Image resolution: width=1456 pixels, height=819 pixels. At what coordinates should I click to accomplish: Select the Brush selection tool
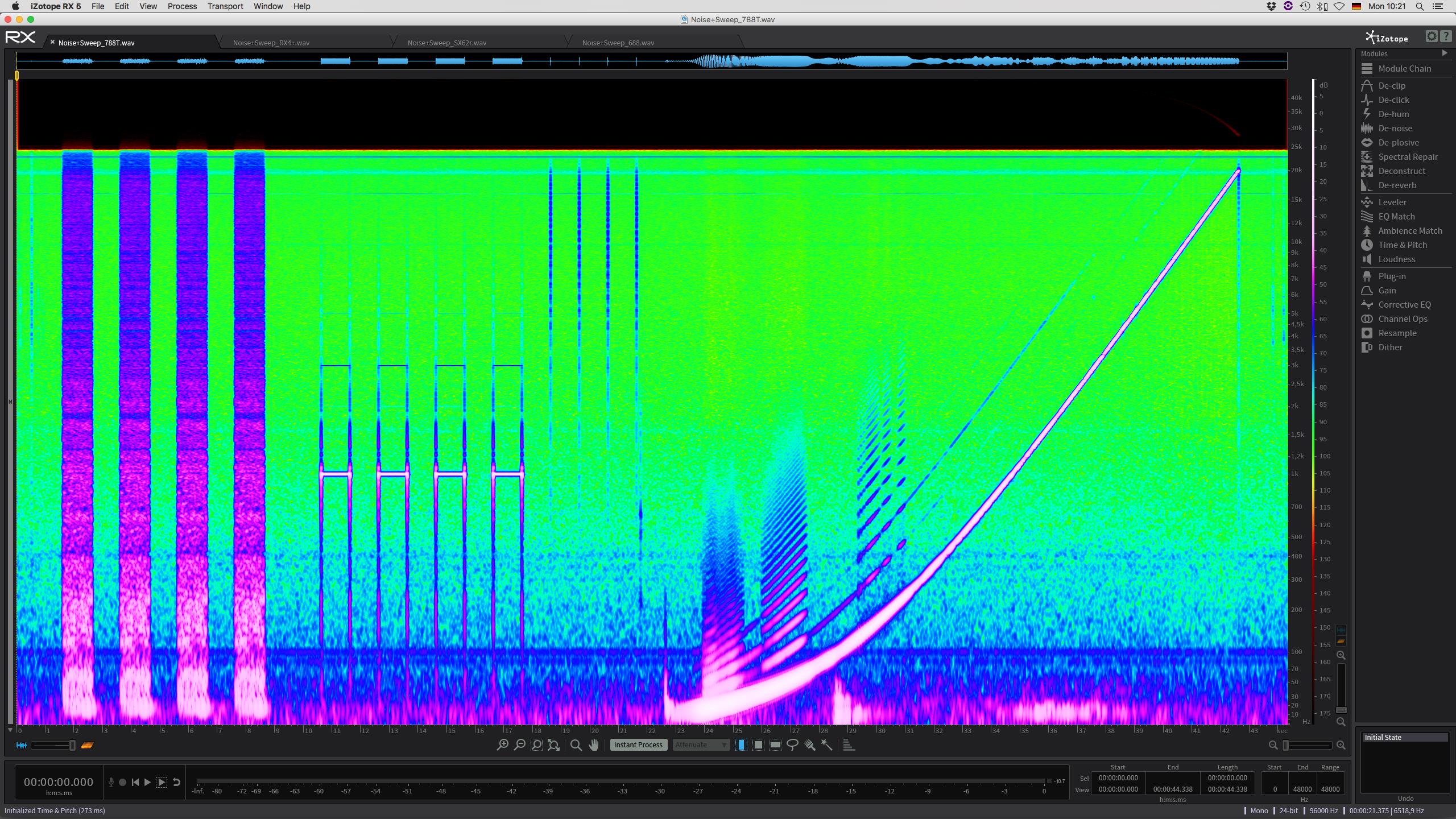click(809, 744)
